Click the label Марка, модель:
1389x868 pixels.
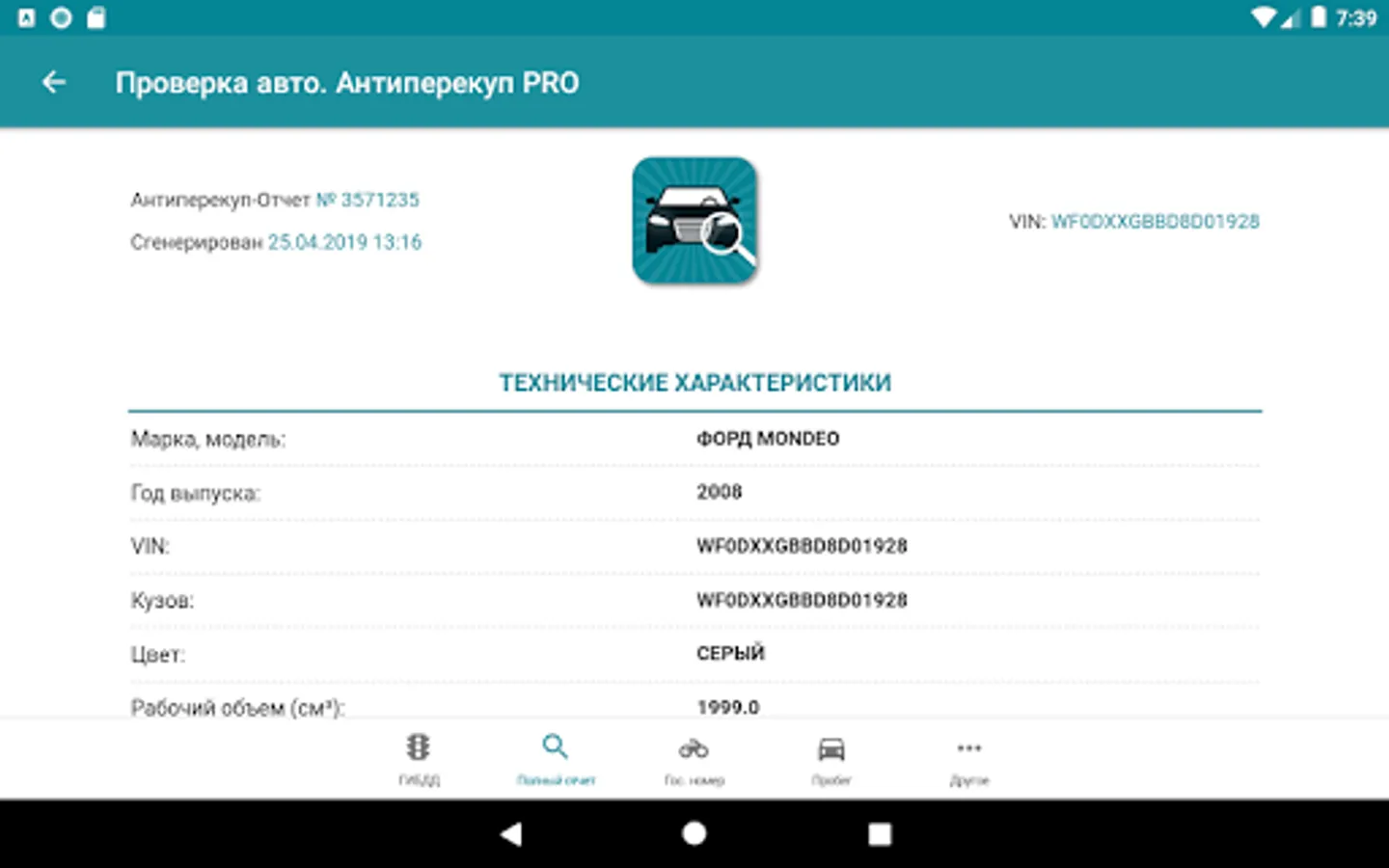pos(208,440)
